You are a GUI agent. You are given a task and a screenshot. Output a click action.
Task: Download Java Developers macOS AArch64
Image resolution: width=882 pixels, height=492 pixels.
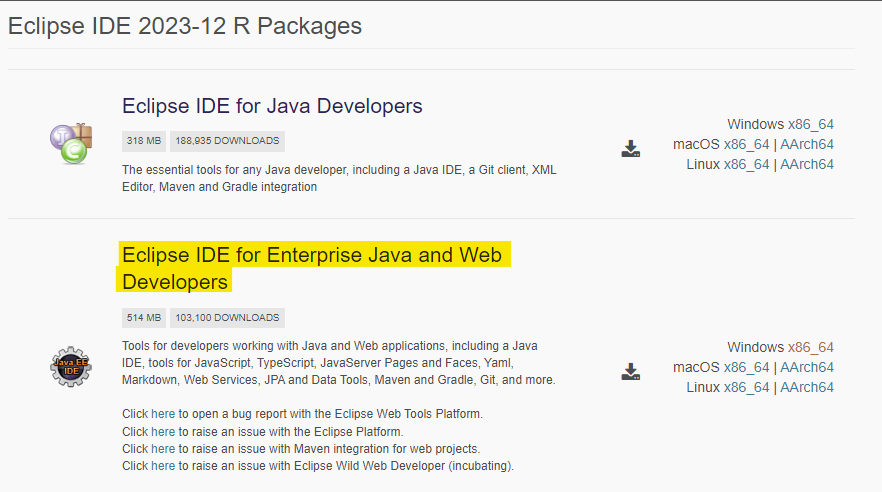click(807, 145)
